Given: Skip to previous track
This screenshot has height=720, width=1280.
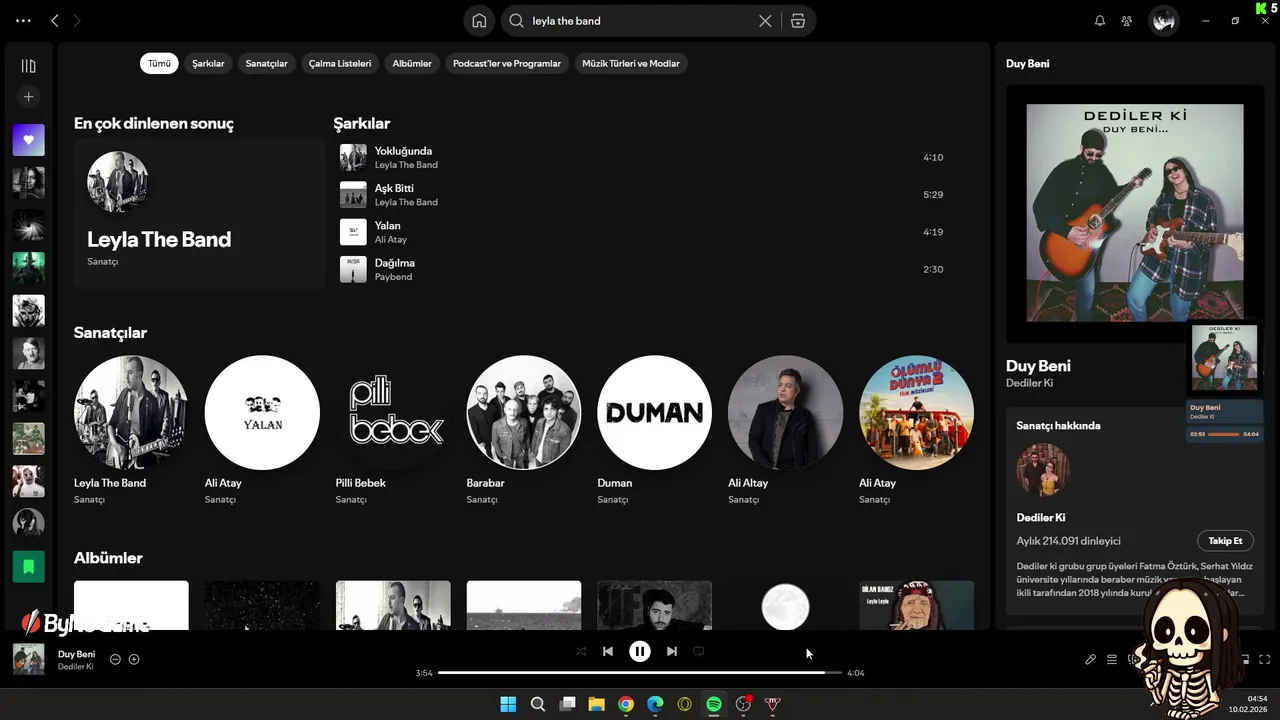Looking at the screenshot, I should [608, 651].
